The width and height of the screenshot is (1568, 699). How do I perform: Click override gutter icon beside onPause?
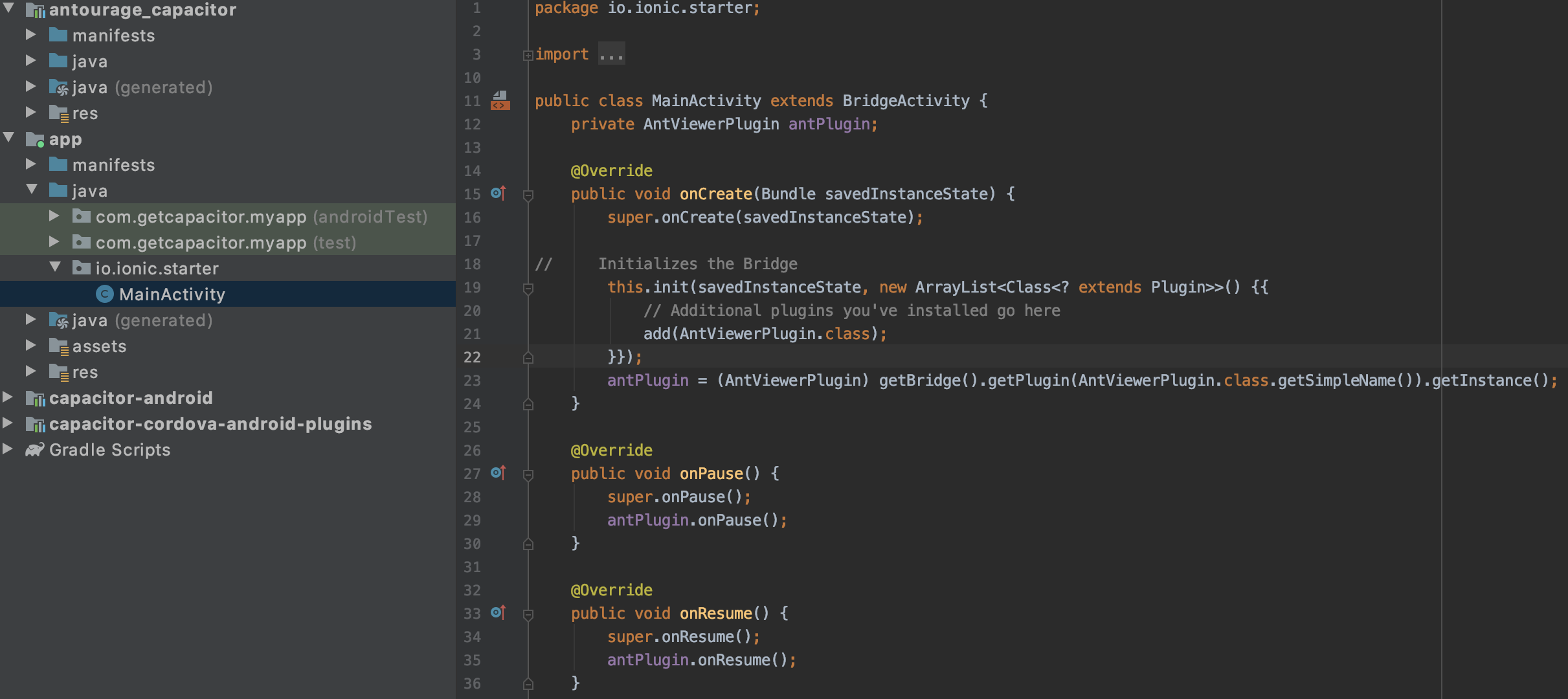coord(497,472)
